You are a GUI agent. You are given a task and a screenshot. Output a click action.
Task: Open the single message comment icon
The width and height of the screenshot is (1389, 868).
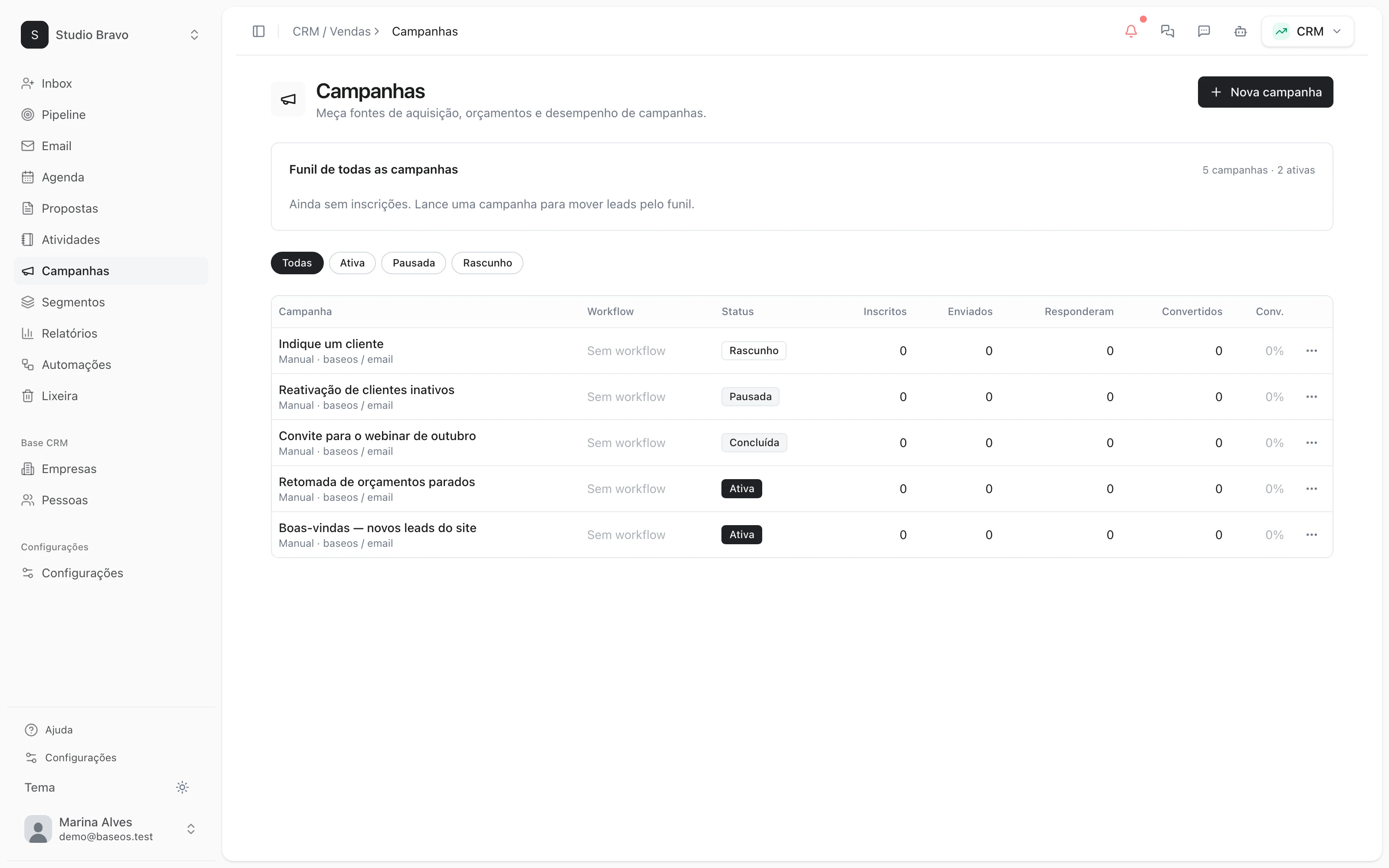tap(1204, 32)
